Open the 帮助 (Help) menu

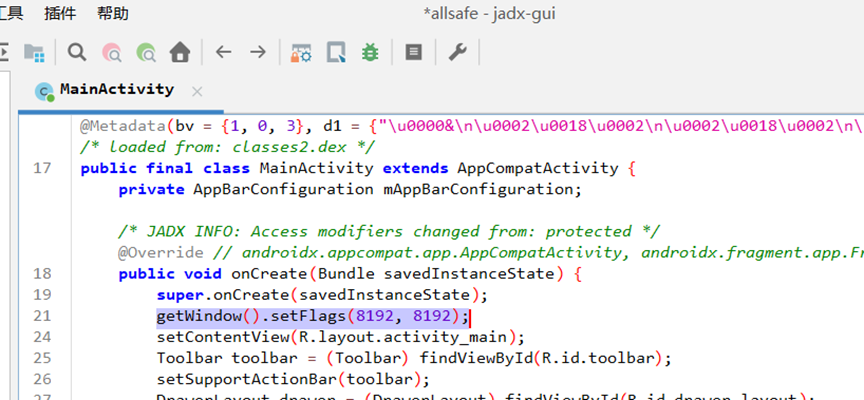[x=112, y=13]
